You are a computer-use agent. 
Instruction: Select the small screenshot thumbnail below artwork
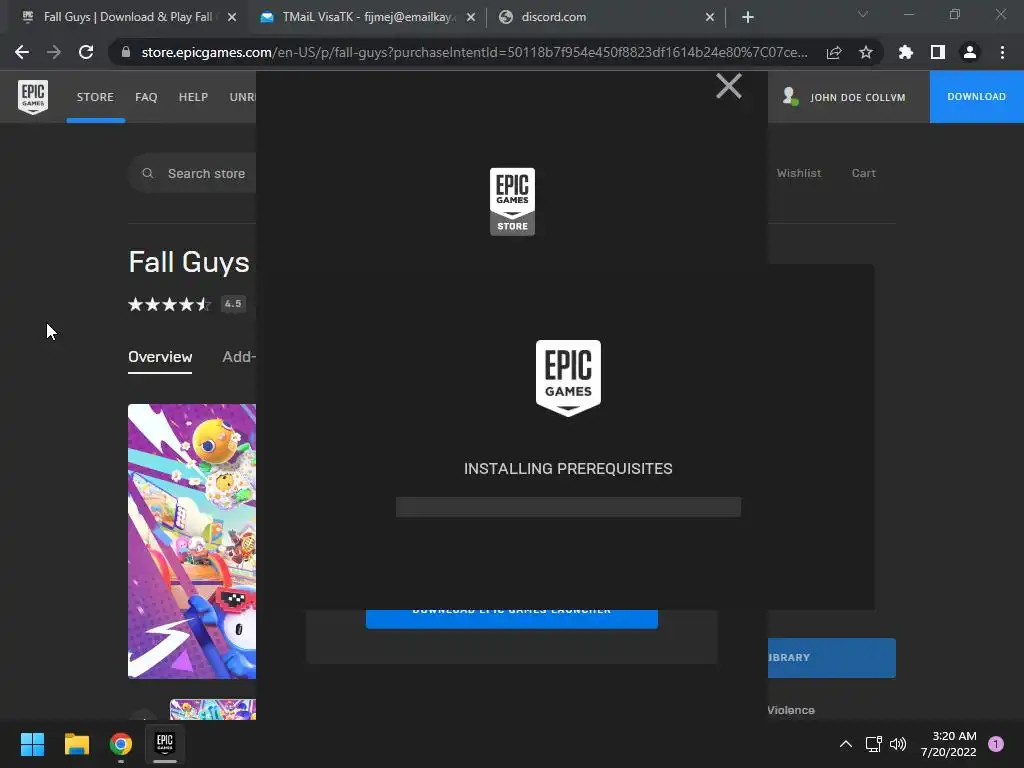point(213,709)
